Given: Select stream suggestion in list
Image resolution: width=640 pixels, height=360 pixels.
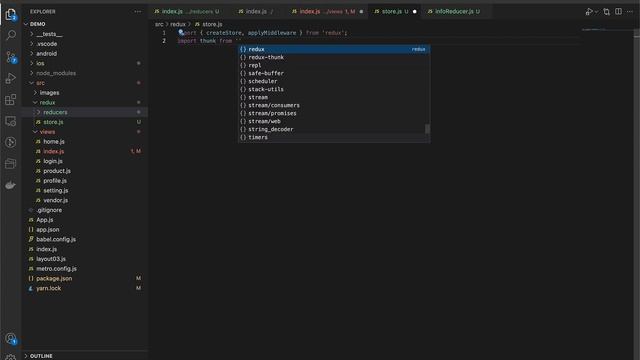Looking at the screenshot, I should coord(334,98).
